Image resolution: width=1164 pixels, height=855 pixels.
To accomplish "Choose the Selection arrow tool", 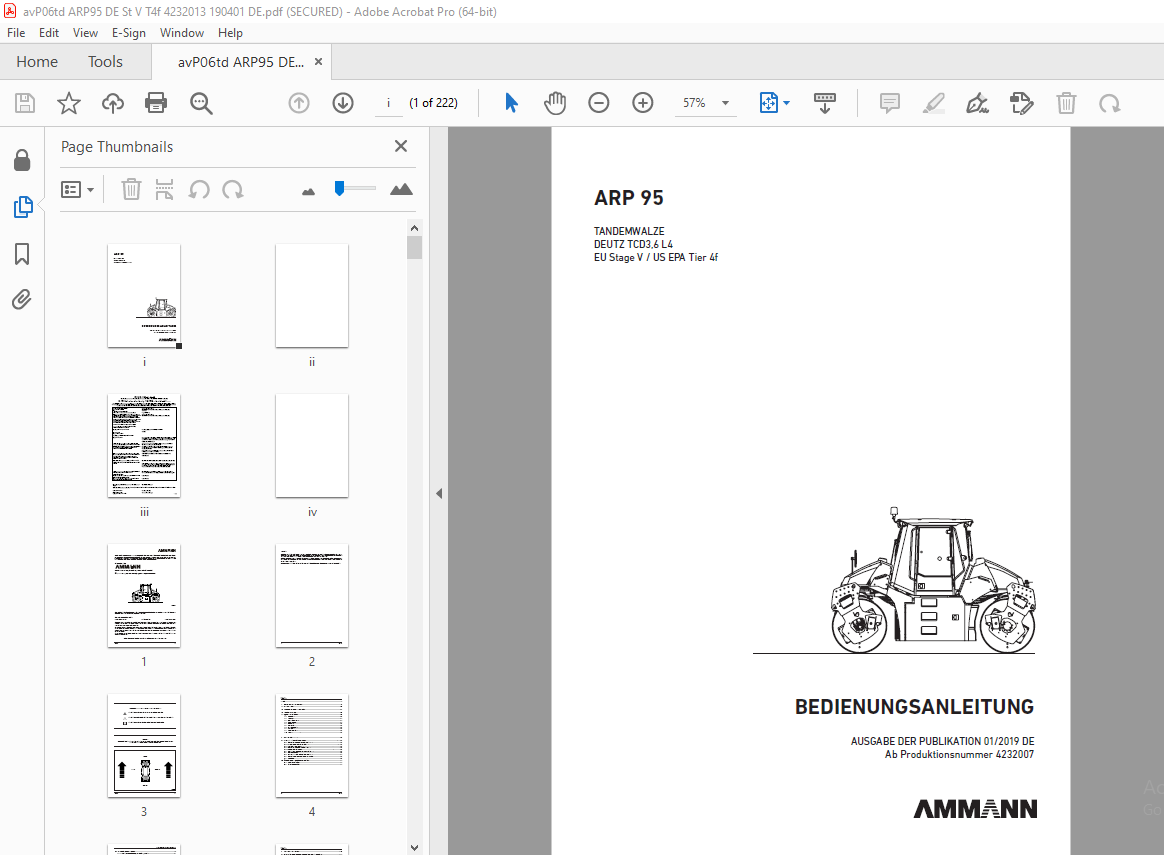I will pos(511,103).
